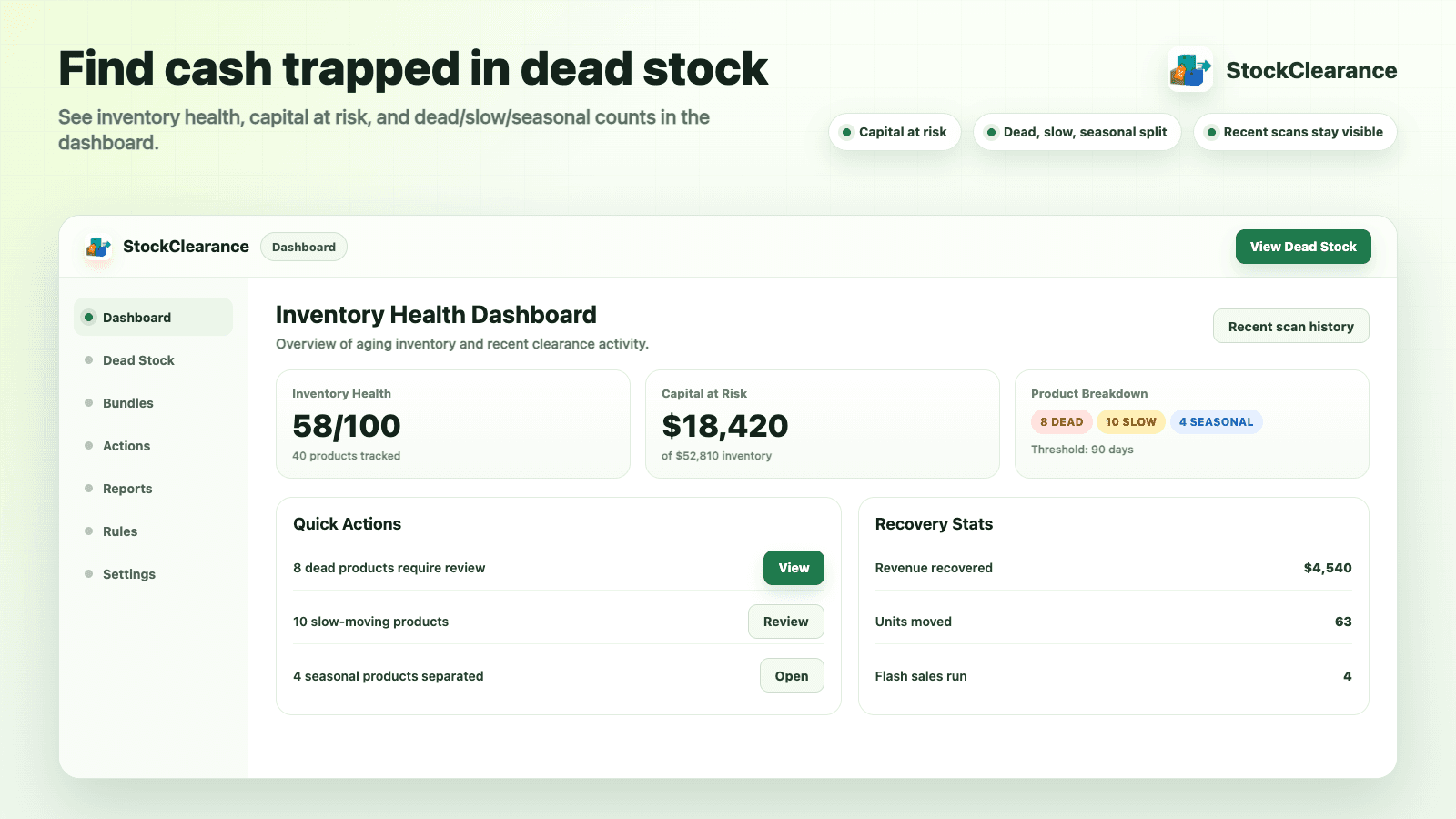
Task: Click 8 dead products require review text
Action: pos(389,568)
